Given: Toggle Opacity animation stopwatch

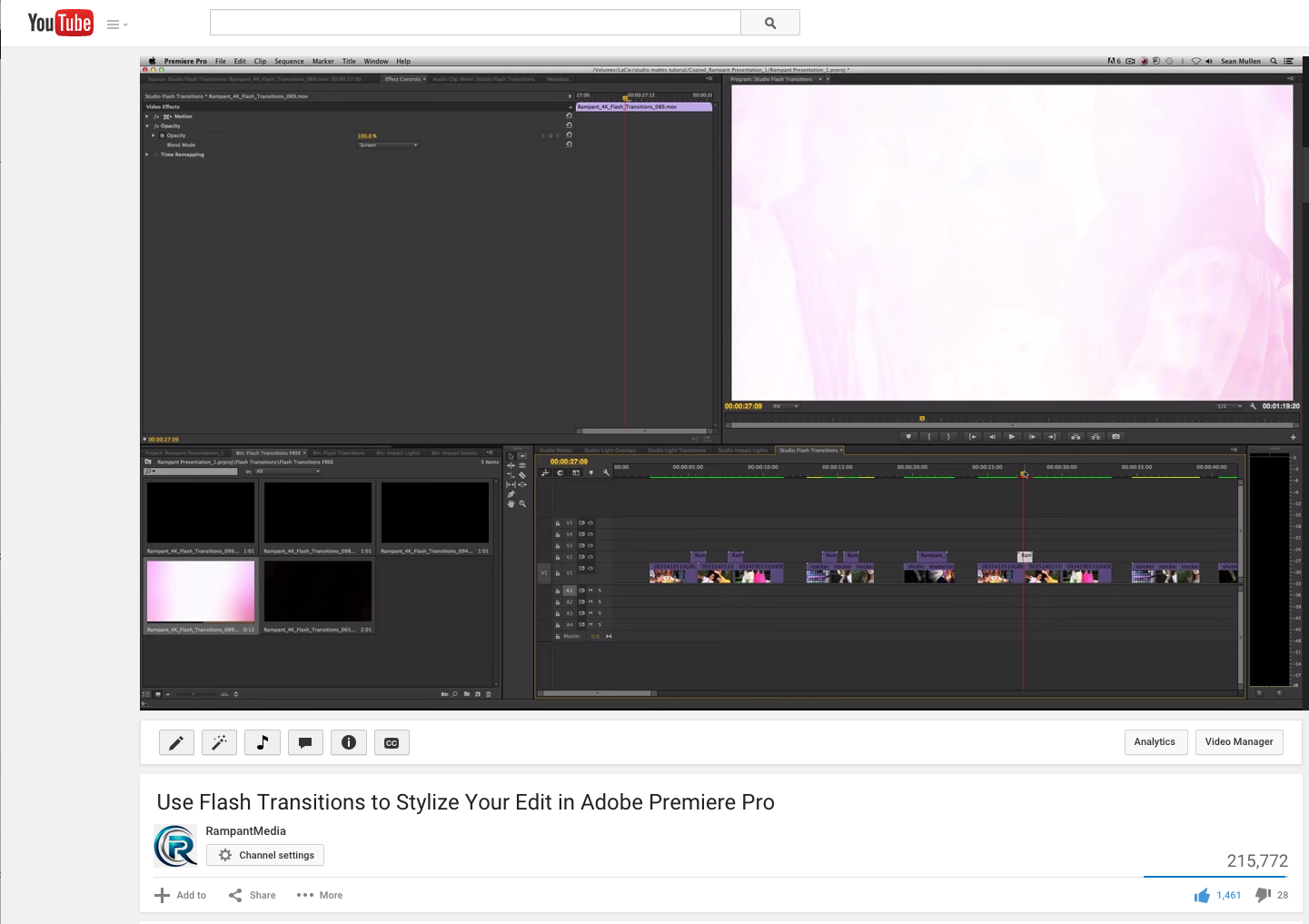Looking at the screenshot, I should 163,135.
